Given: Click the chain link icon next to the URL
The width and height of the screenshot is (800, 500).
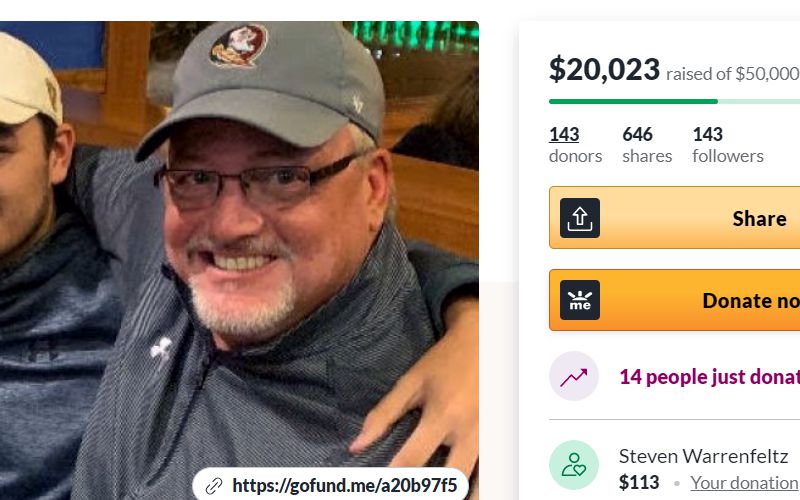Looking at the screenshot, I should (214, 486).
